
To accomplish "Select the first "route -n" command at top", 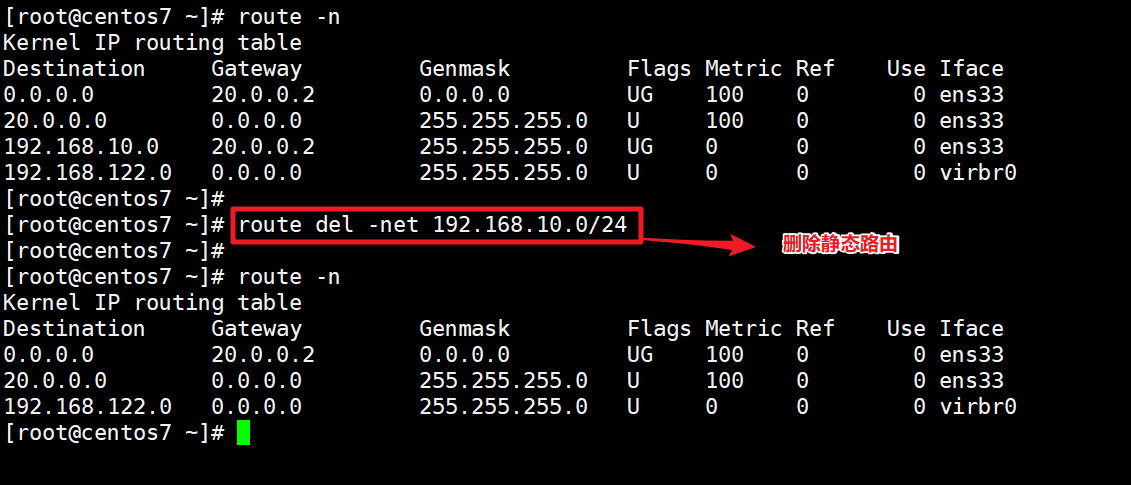I will point(289,17).
